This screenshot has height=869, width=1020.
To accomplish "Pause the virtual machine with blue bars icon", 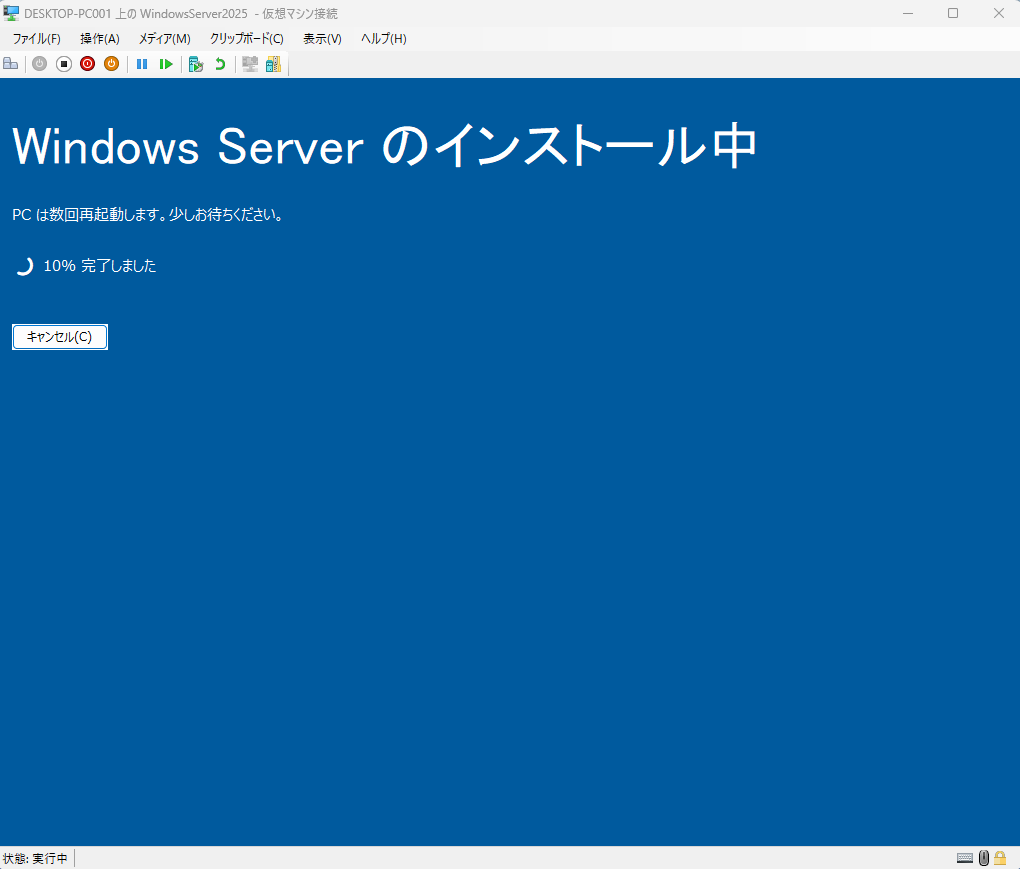I will coord(142,64).
